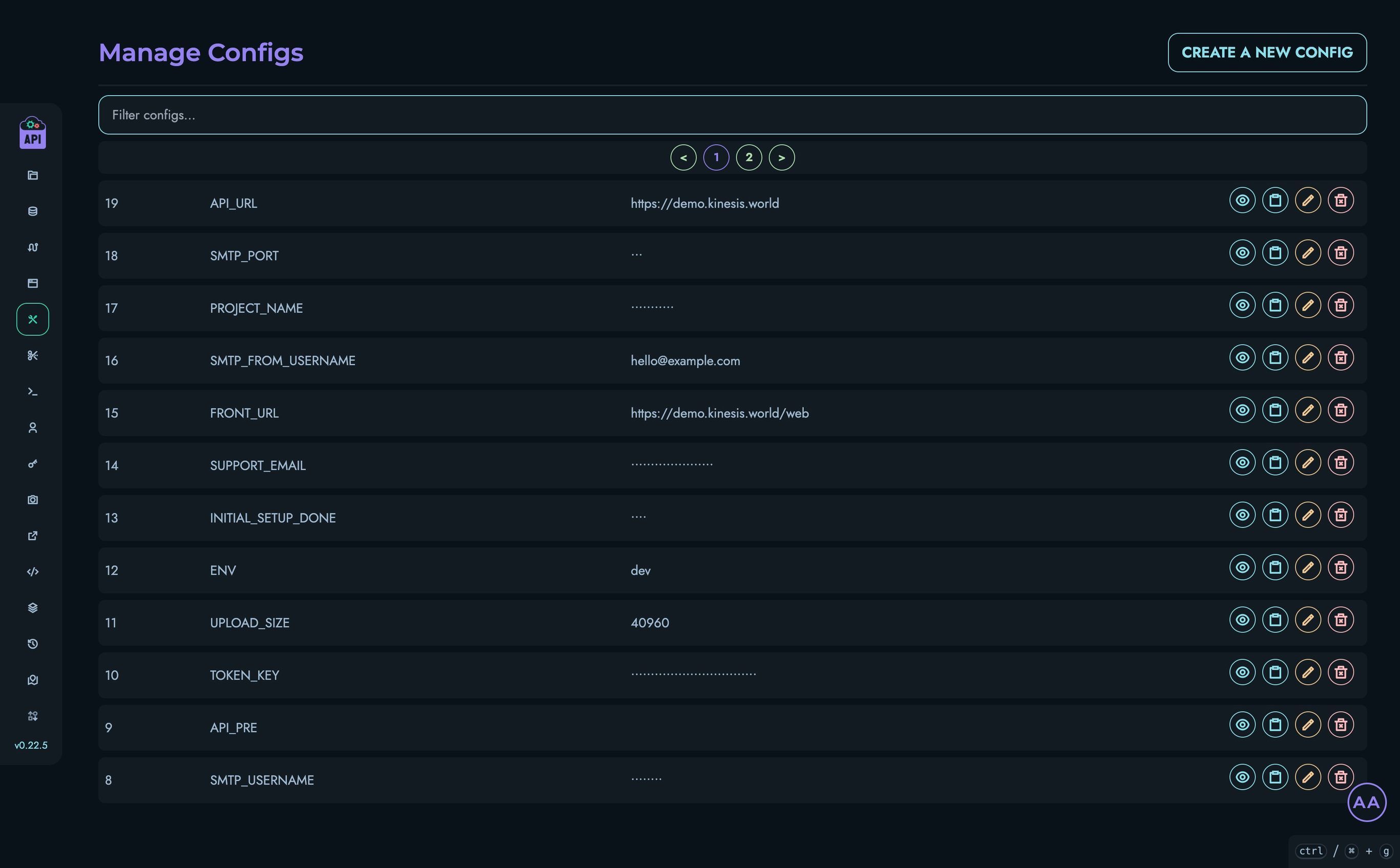Edit the API_PRE config
The height and width of the screenshot is (868, 1400).
(x=1308, y=725)
